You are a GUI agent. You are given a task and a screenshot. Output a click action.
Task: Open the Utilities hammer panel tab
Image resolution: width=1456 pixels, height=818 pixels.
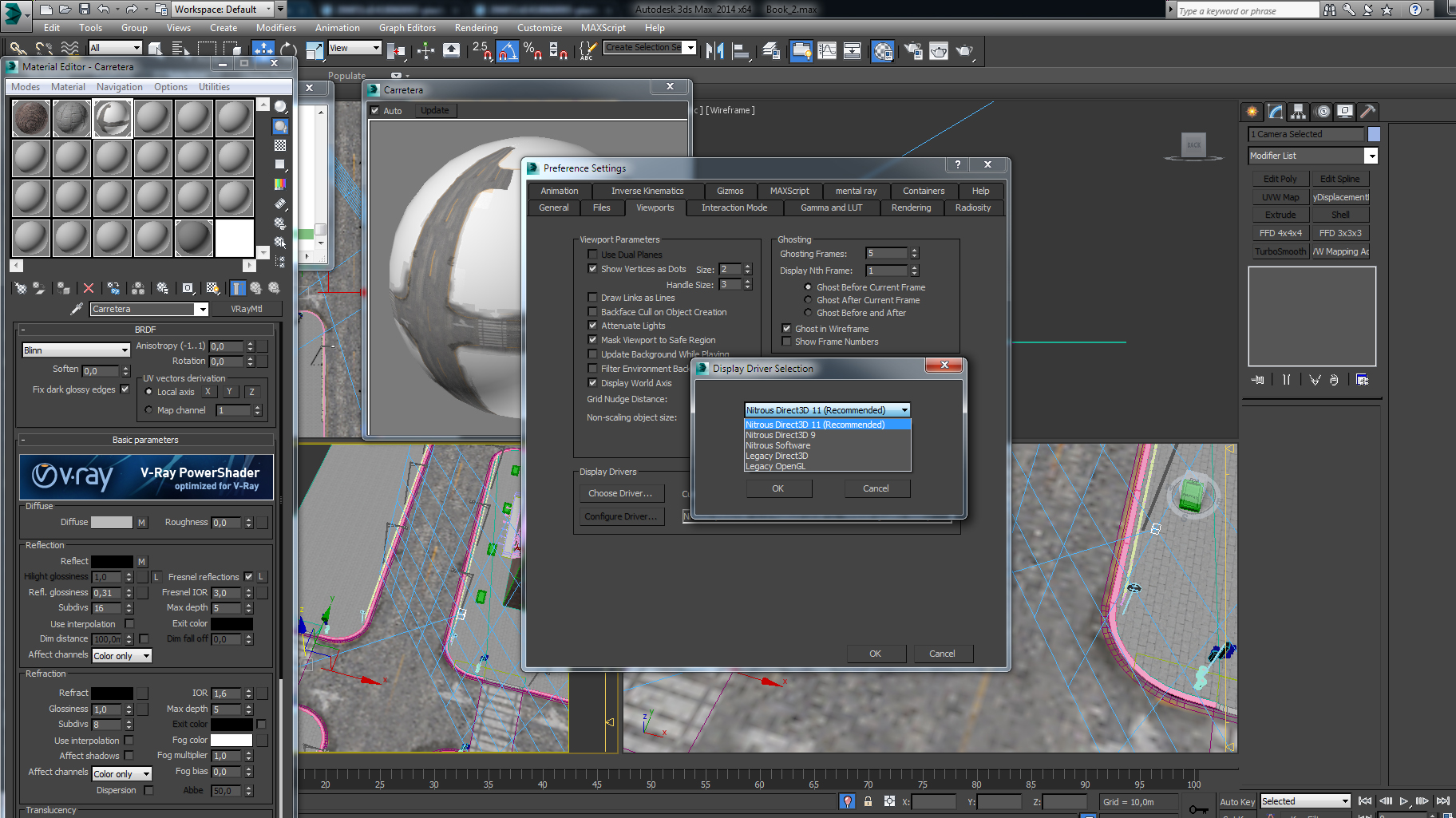coord(1367,112)
